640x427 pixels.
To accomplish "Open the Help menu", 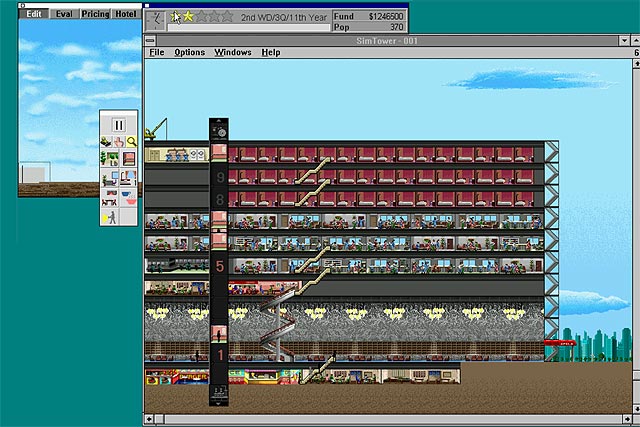I will [271, 52].
